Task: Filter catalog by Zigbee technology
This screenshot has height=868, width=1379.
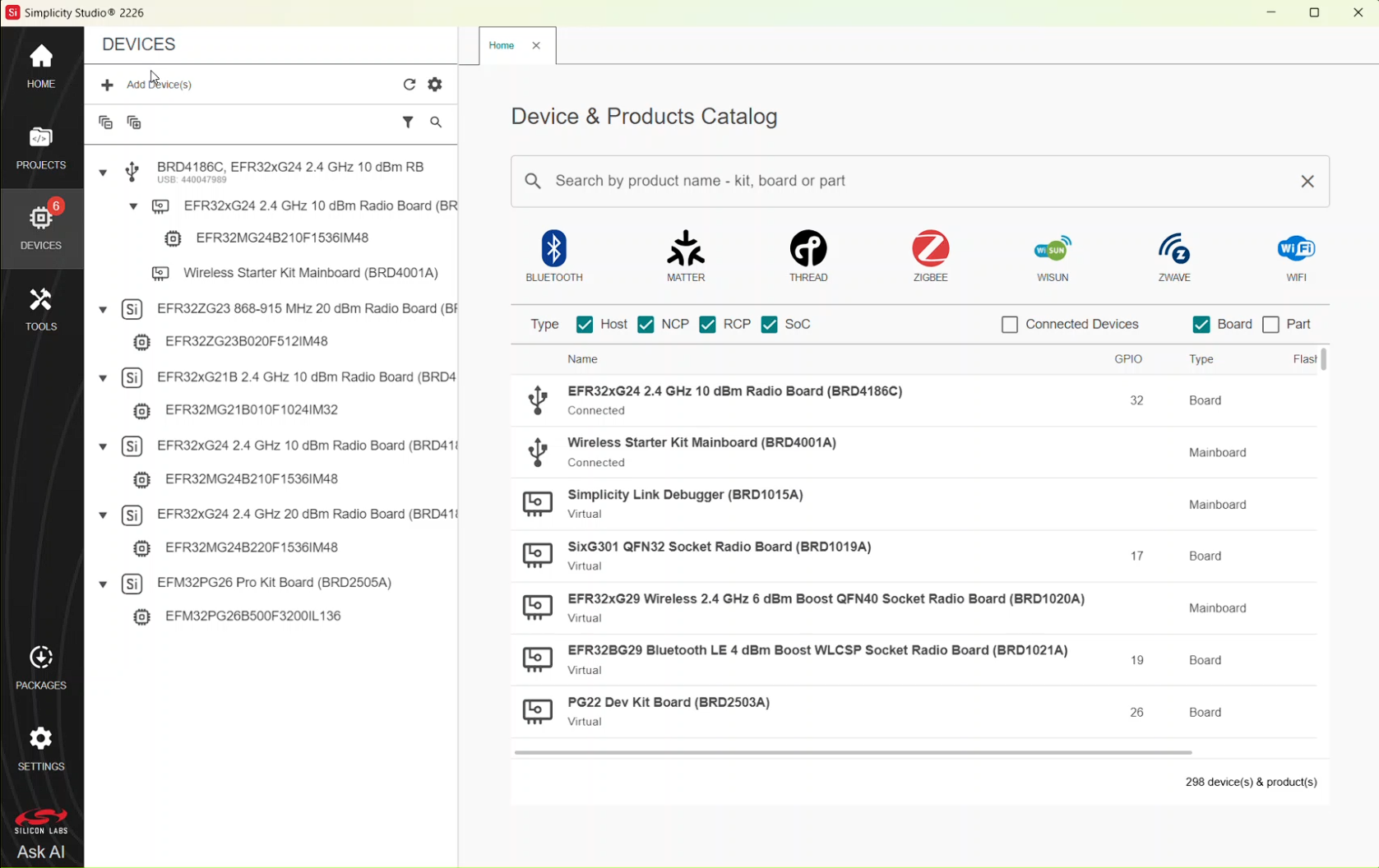Action: (930, 256)
